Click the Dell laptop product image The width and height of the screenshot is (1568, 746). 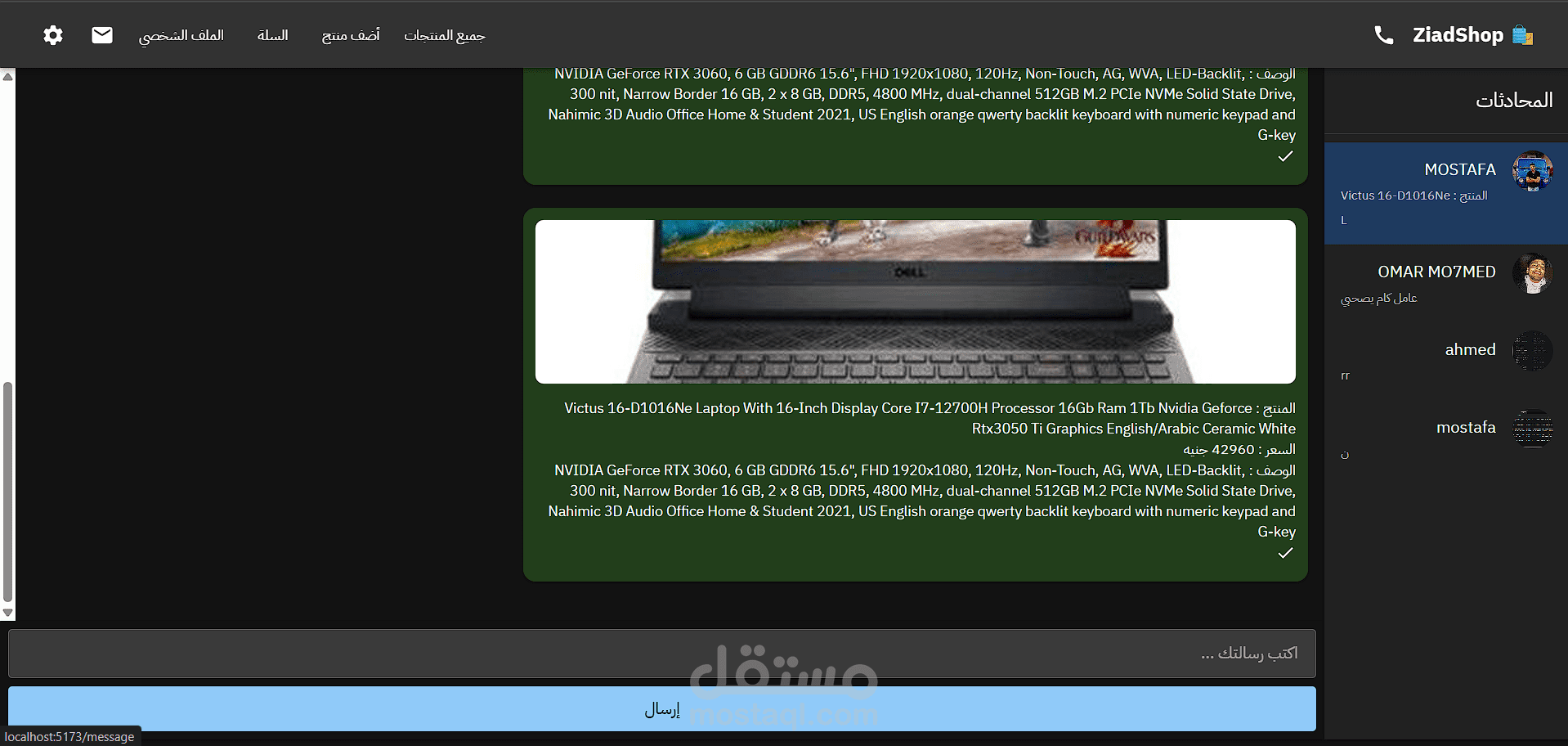(x=916, y=302)
